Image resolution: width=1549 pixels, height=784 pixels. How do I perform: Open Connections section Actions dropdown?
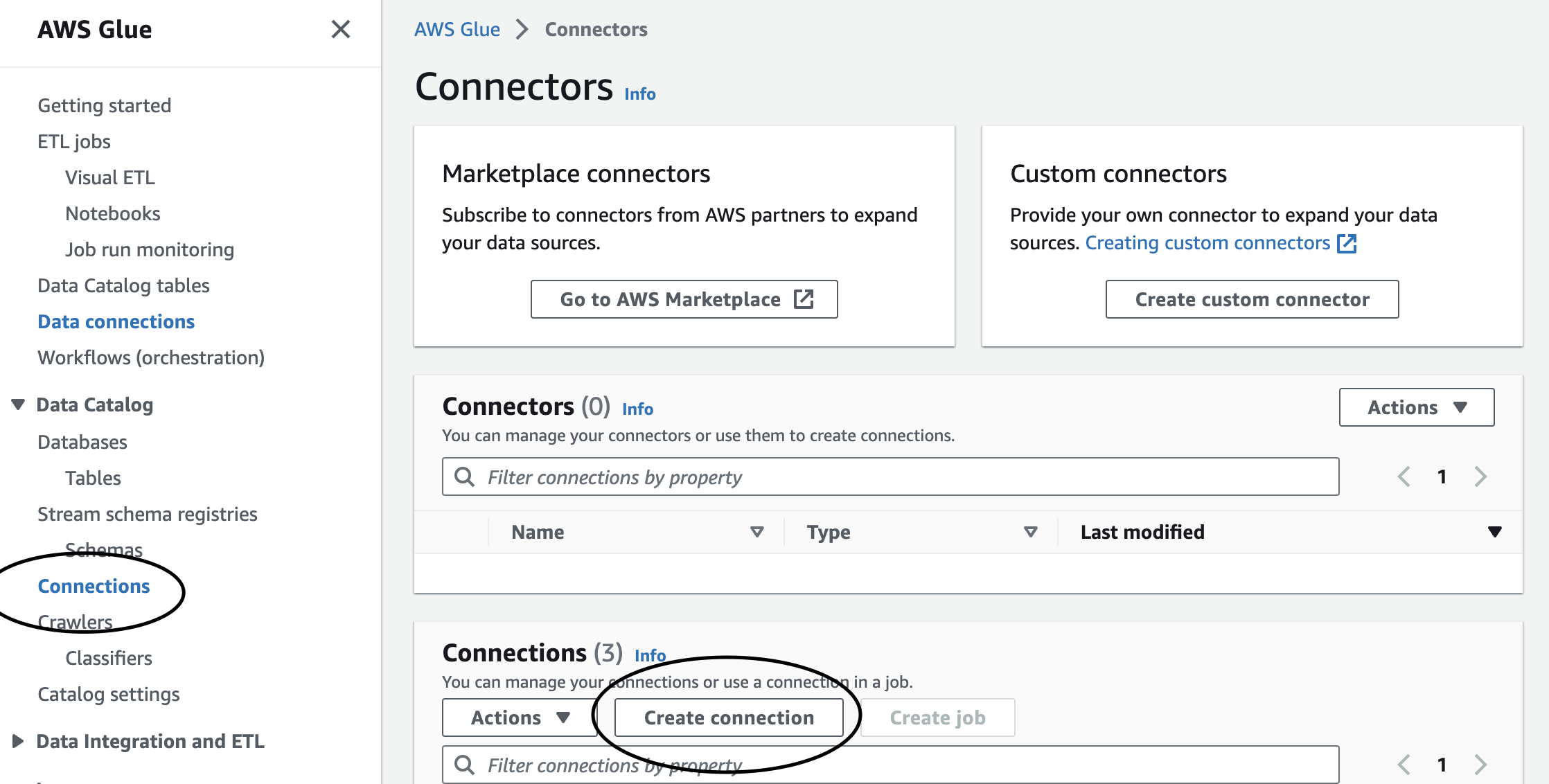click(520, 718)
